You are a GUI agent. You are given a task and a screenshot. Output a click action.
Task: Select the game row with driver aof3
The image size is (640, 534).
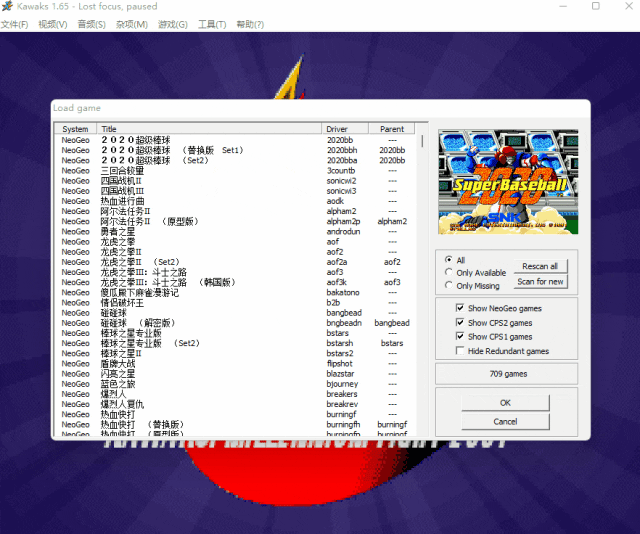tap(235, 272)
